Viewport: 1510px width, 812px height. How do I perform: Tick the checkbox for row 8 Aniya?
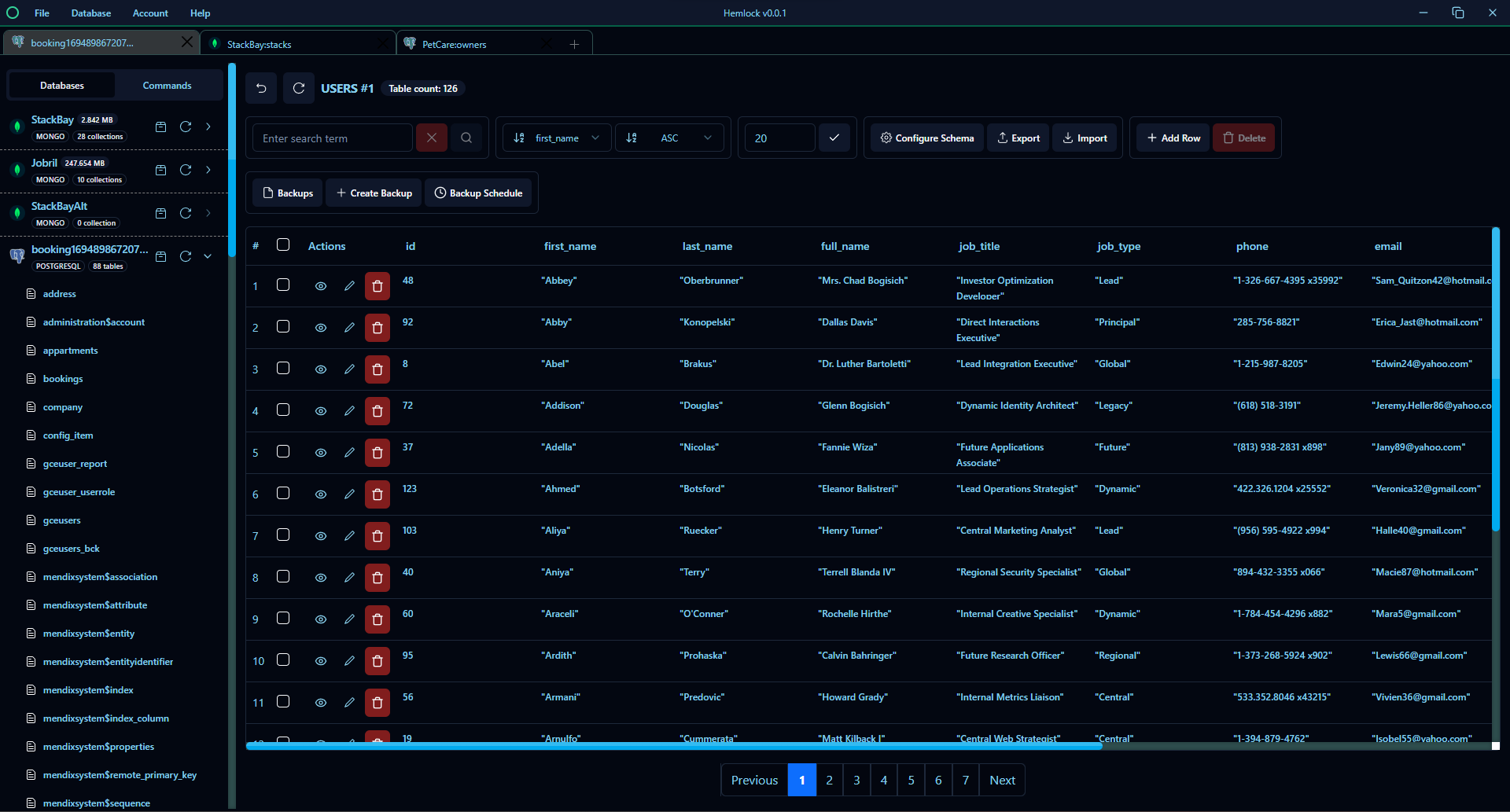pos(283,576)
